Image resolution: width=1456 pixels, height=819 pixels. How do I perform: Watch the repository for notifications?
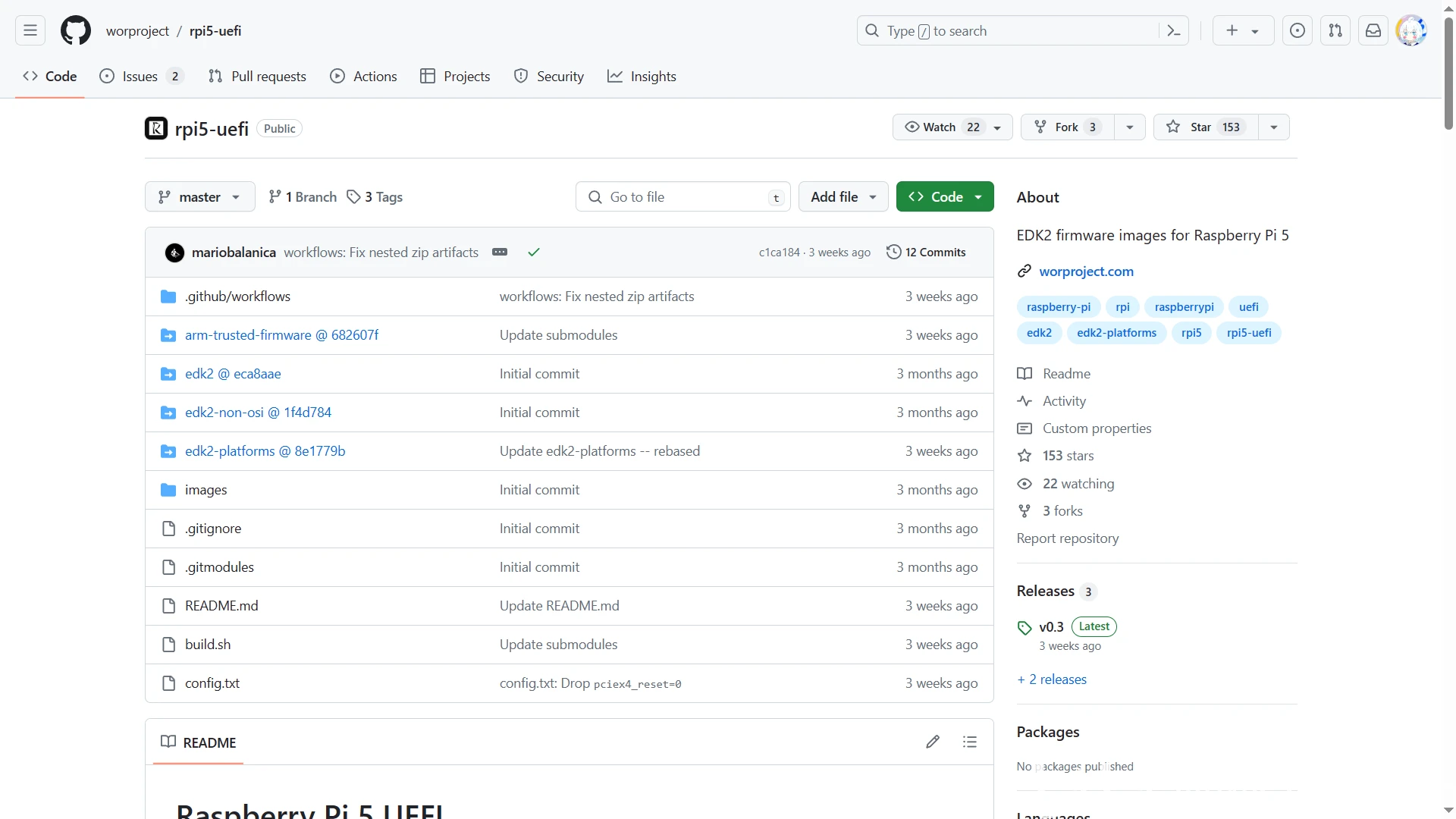tap(952, 127)
